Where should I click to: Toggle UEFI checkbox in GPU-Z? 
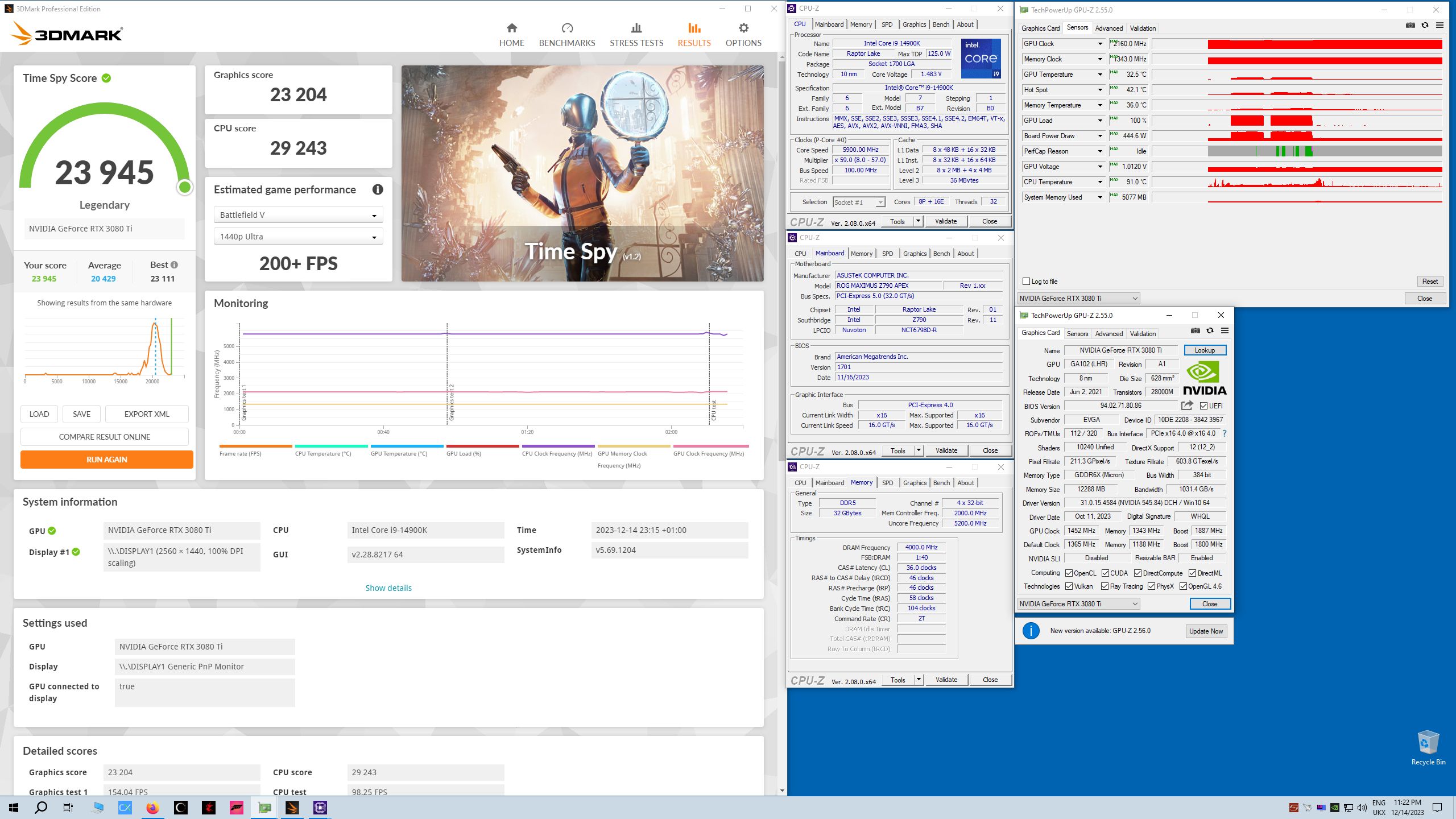click(1203, 406)
